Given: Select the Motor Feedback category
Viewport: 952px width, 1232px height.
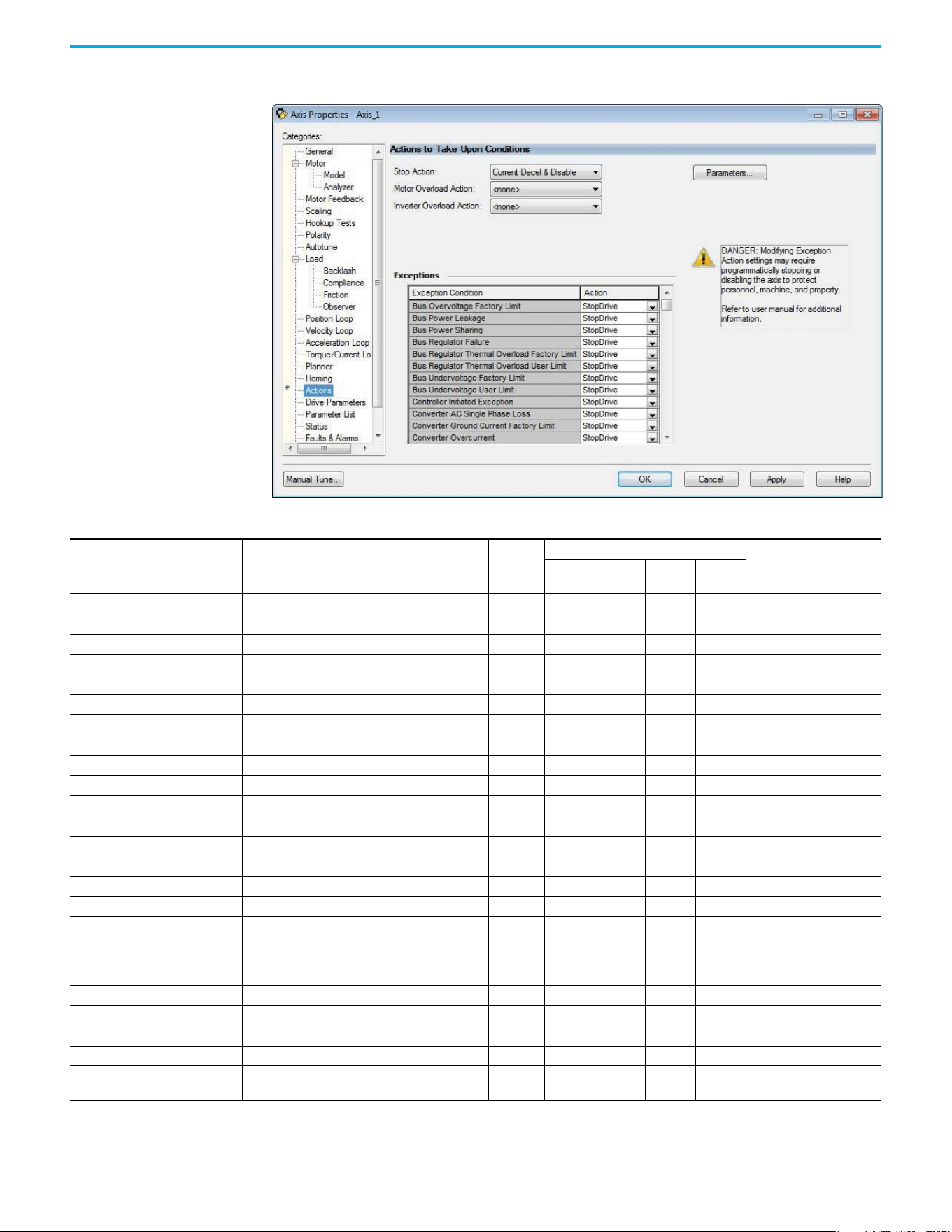Looking at the screenshot, I should pyautogui.click(x=334, y=199).
